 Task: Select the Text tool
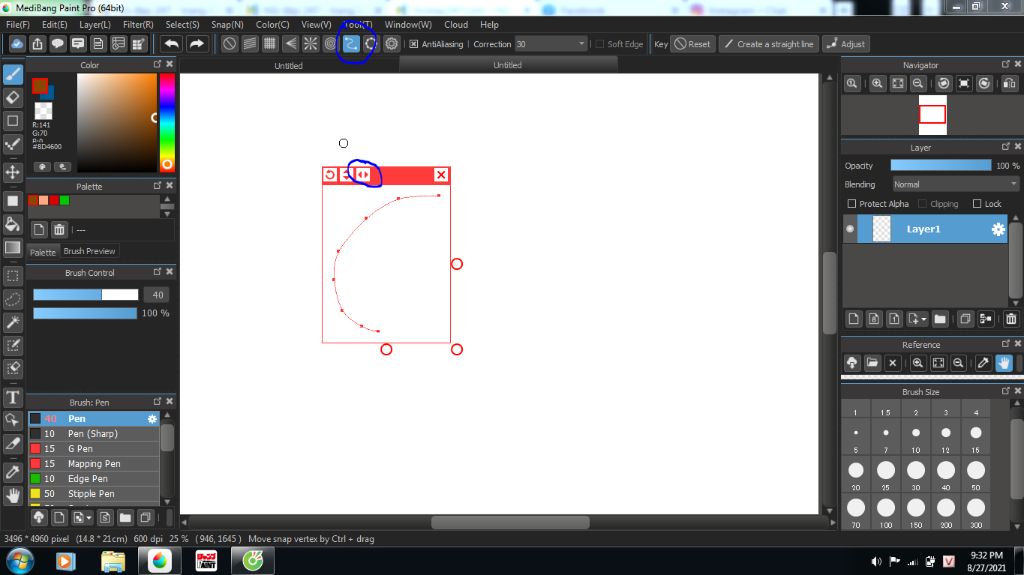pos(12,397)
